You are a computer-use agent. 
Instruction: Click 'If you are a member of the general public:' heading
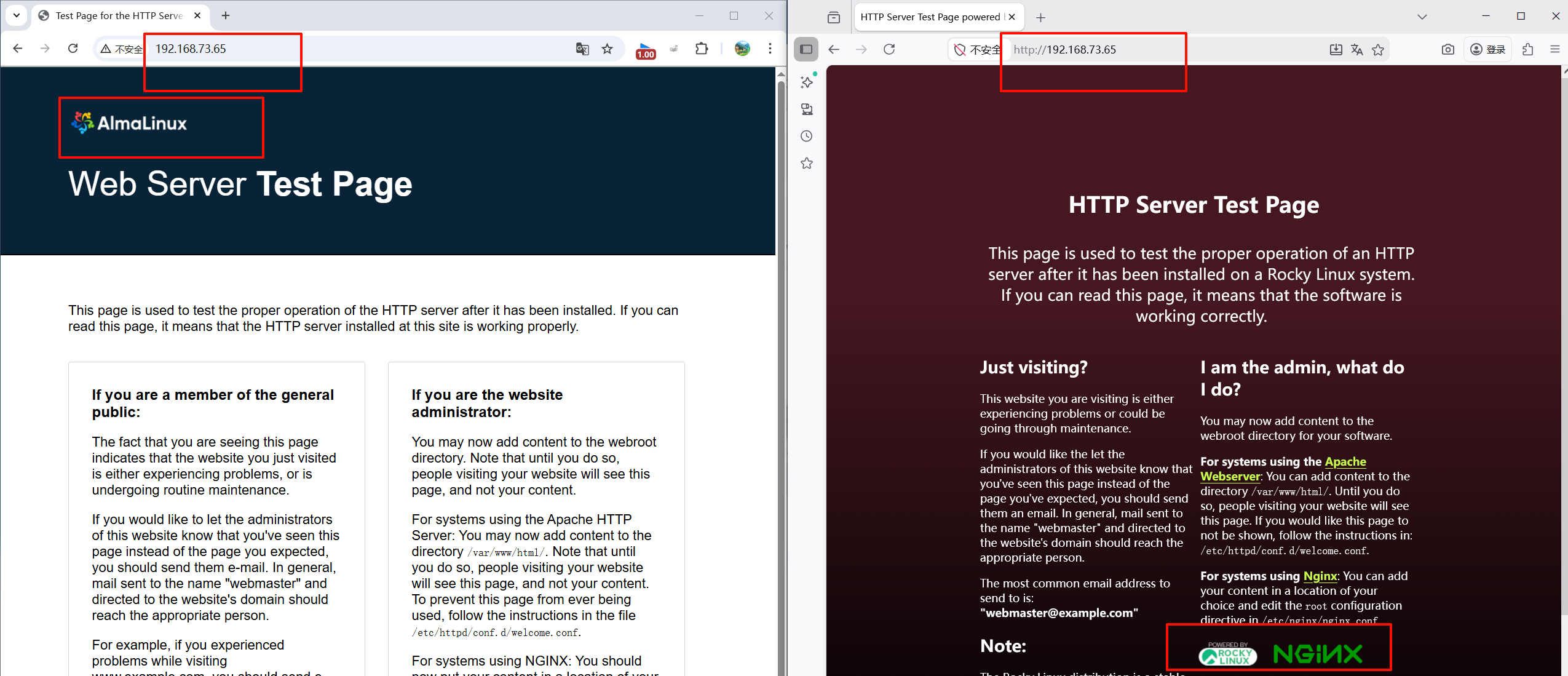[213, 404]
